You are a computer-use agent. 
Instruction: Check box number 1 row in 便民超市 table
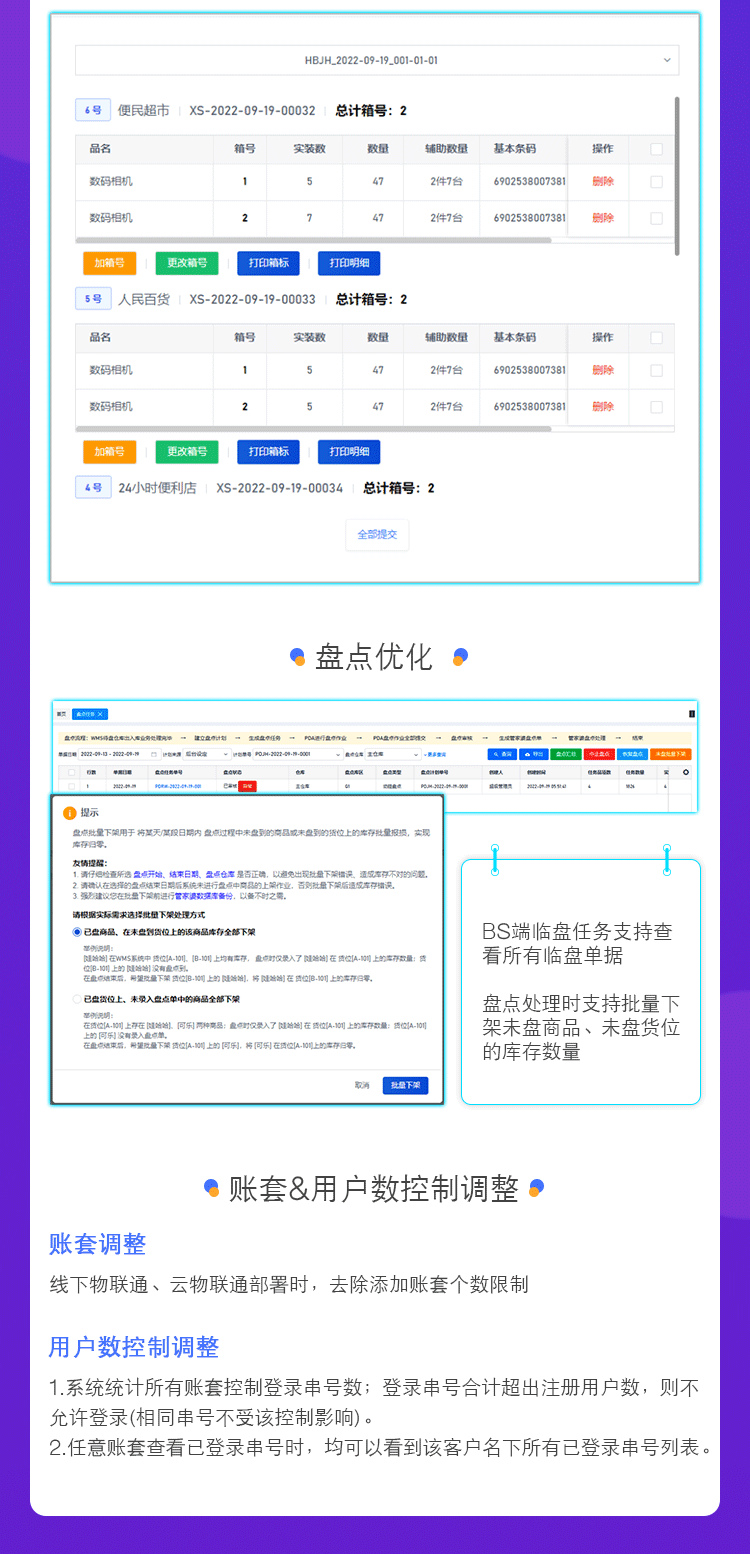[x=656, y=182]
